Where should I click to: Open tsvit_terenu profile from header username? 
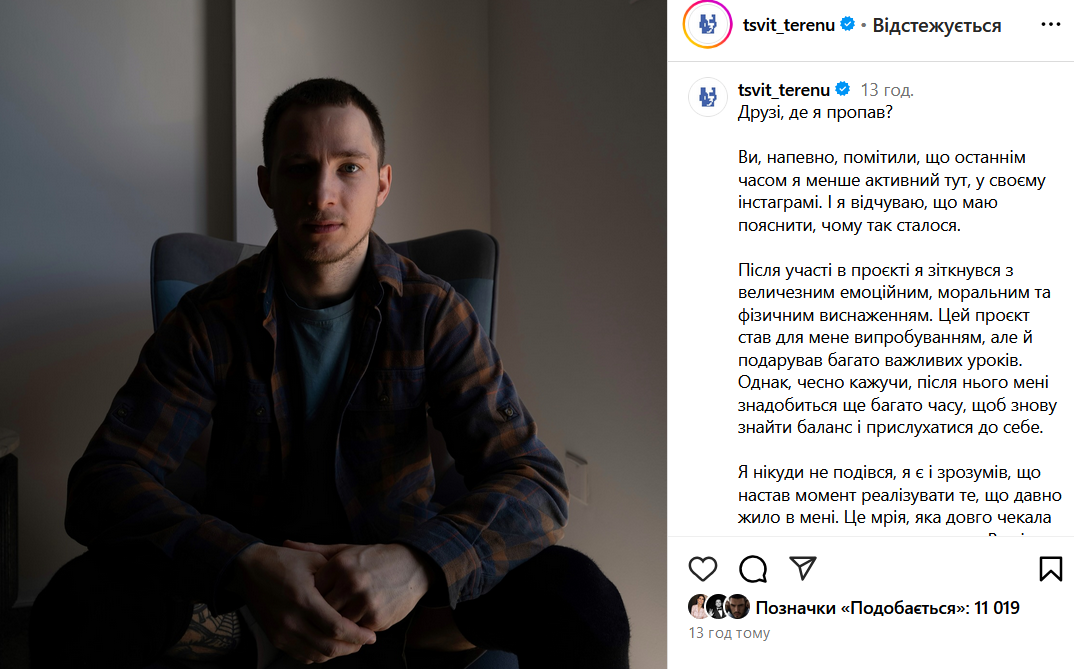pyautogui.click(x=788, y=25)
